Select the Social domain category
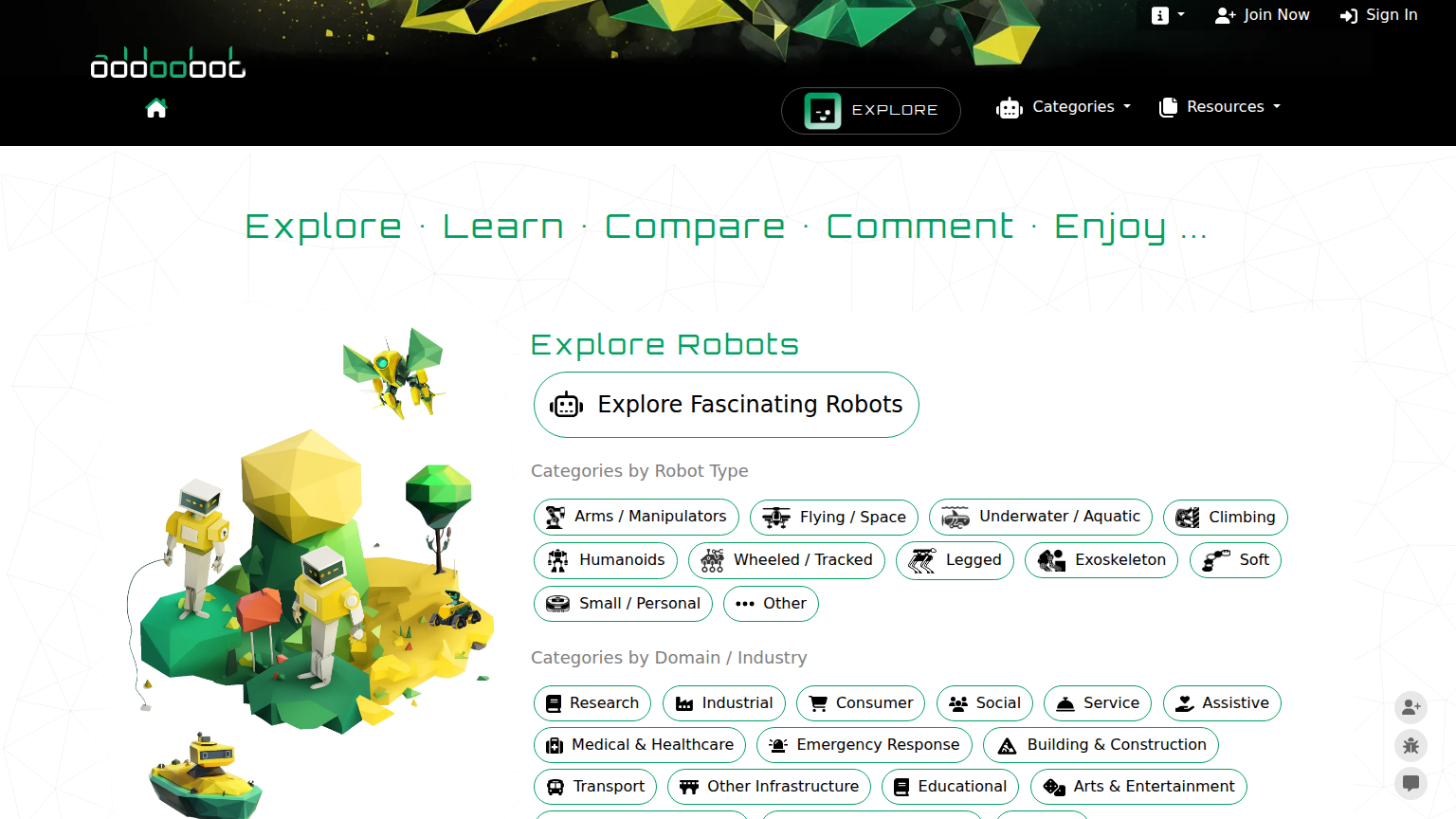Viewport: 1456px width, 819px height. (985, 703)
